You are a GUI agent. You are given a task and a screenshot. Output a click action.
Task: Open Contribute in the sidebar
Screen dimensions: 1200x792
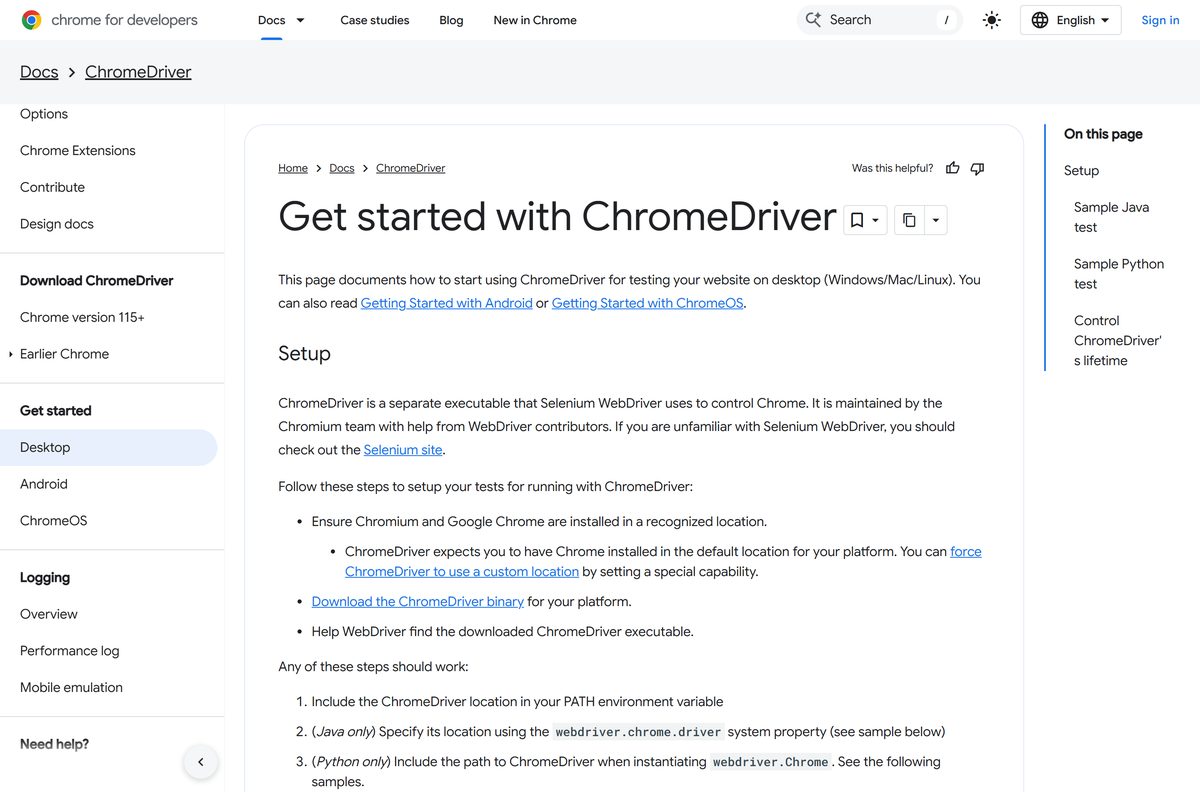[x=52, y=187]
